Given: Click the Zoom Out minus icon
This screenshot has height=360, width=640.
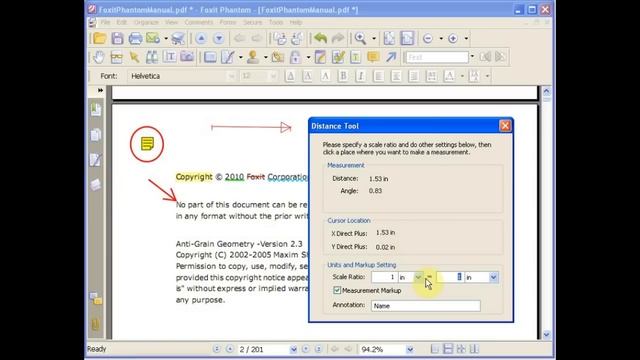Looking at the screenshot, I should [428, 38].
